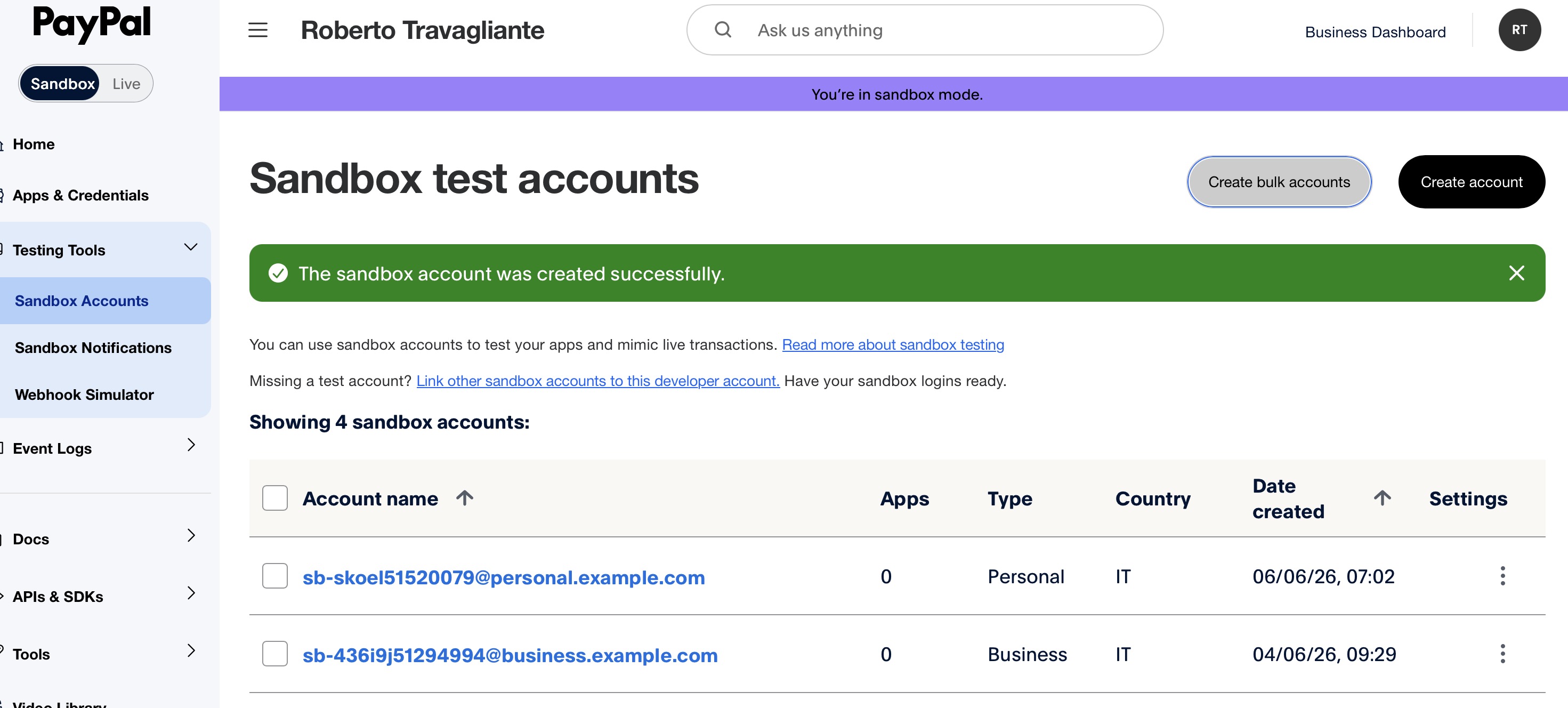
Task: Click Link other sandbox accounts link
Action: (x=598, y=381)
